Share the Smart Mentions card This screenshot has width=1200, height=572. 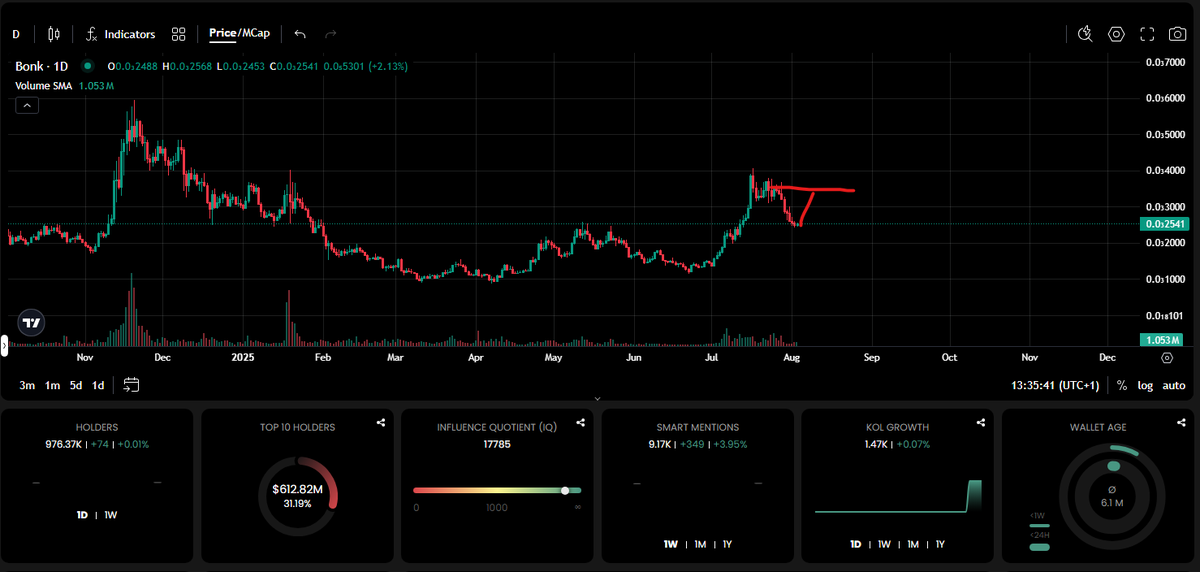(x=781, y=423)
